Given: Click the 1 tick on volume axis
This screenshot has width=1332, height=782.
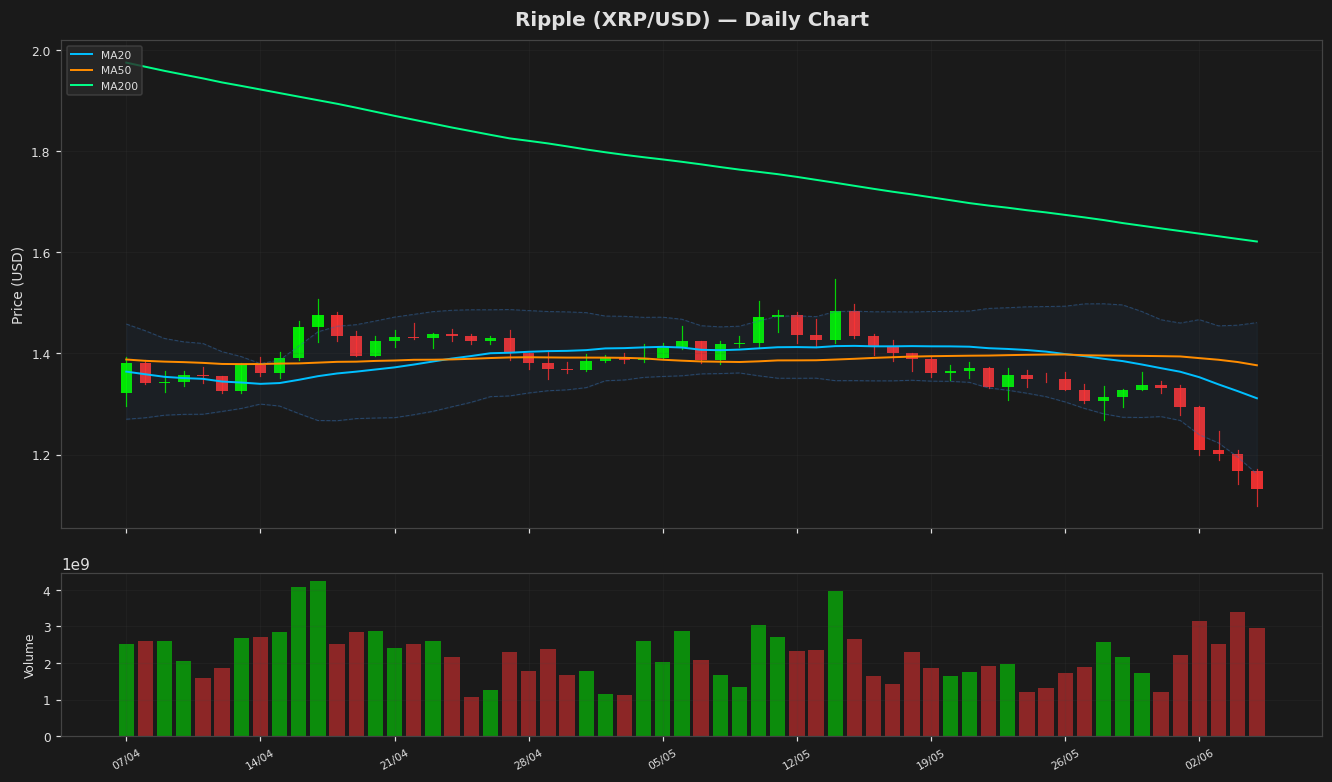Looking at the screenshot, I should pyautogui.click(x=47, y=700).
